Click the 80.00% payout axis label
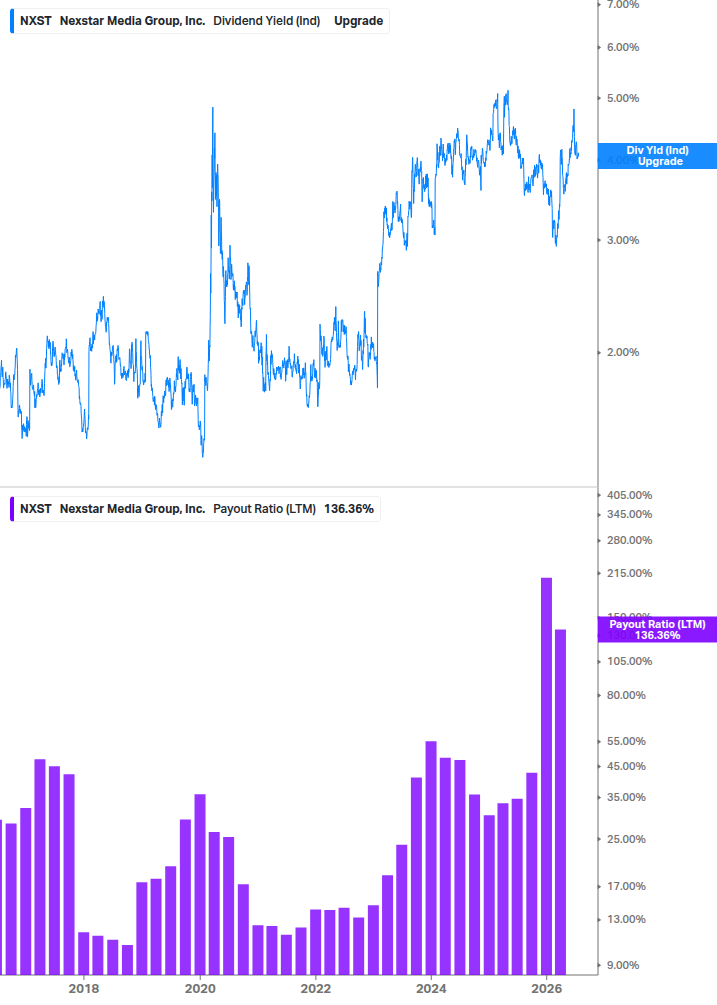 [626, 695]
